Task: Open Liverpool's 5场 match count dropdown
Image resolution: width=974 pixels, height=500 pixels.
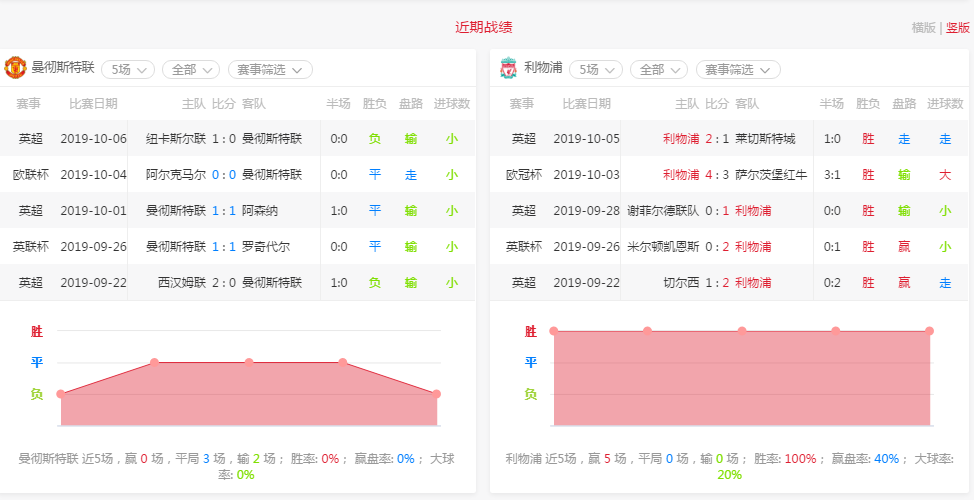Action: (x=596, y=70)
